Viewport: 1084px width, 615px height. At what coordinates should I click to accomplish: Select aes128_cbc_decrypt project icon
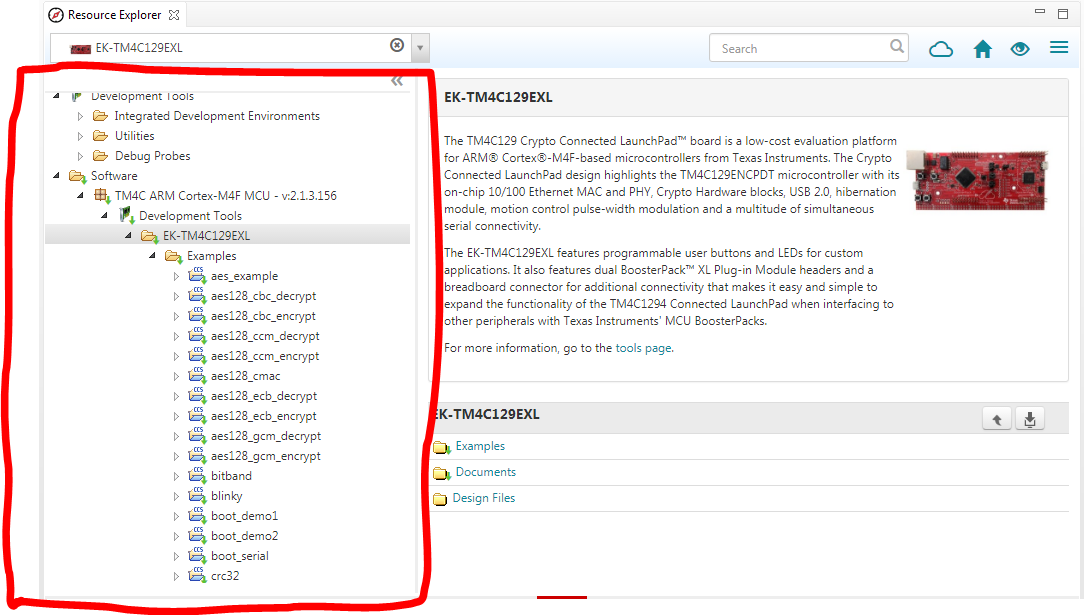click(198, 296)
